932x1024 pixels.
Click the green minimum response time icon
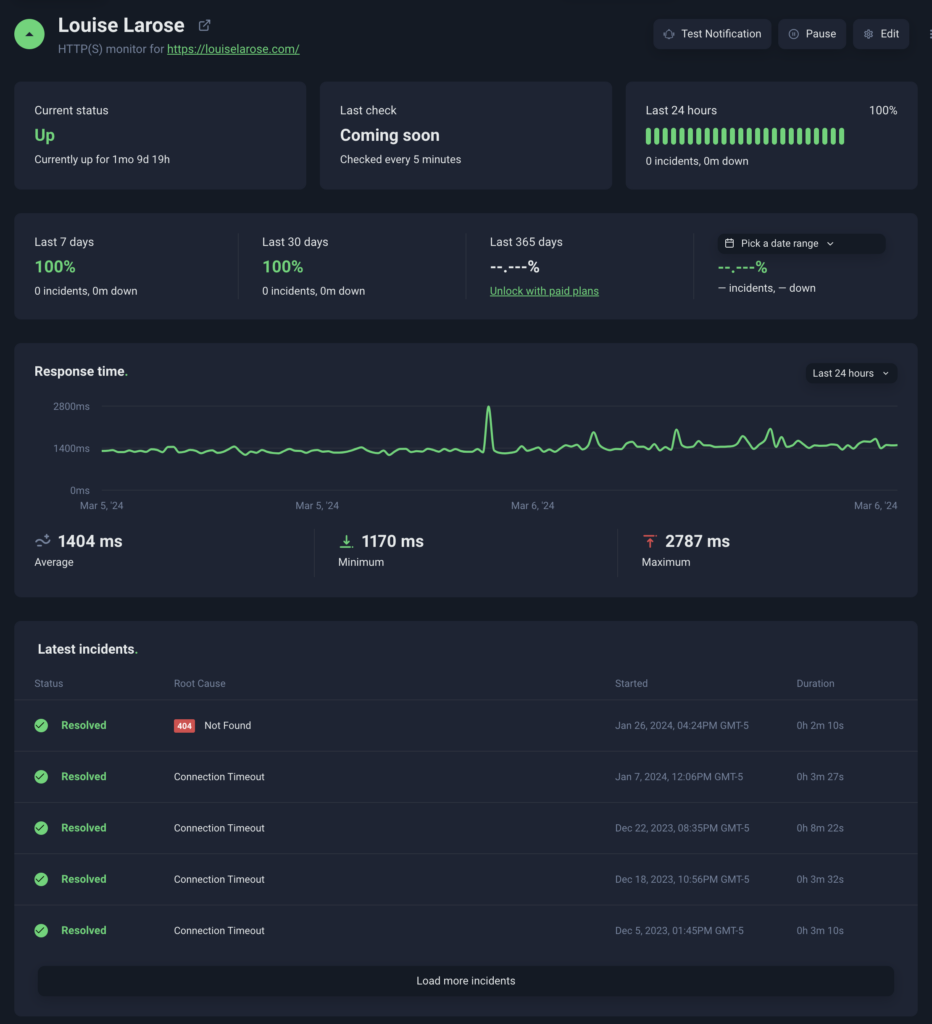346,541
